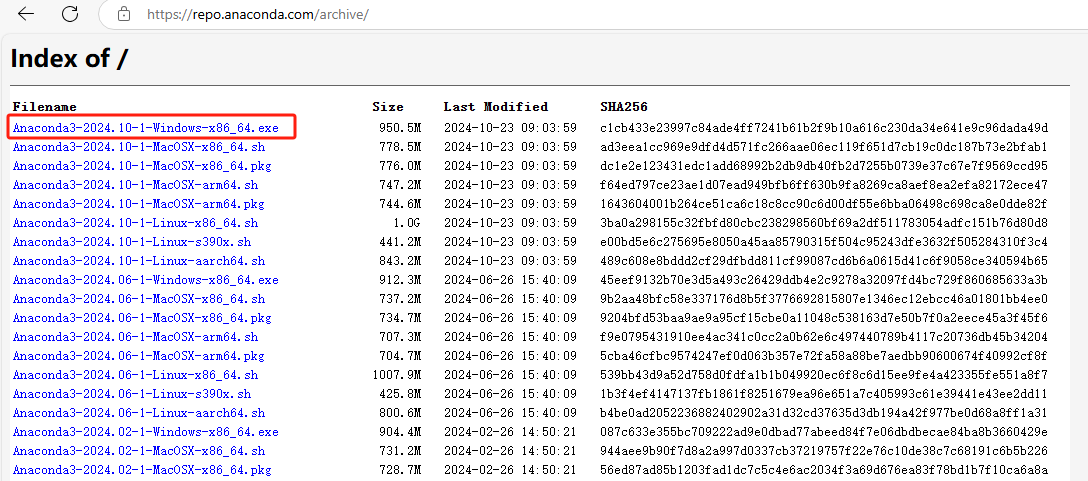Click the Anaconda3-2024.06-1-MacOSX-x86_64.pkg link
The height and width of the screenshot is (481, 1088).
(x=142, y=318)
